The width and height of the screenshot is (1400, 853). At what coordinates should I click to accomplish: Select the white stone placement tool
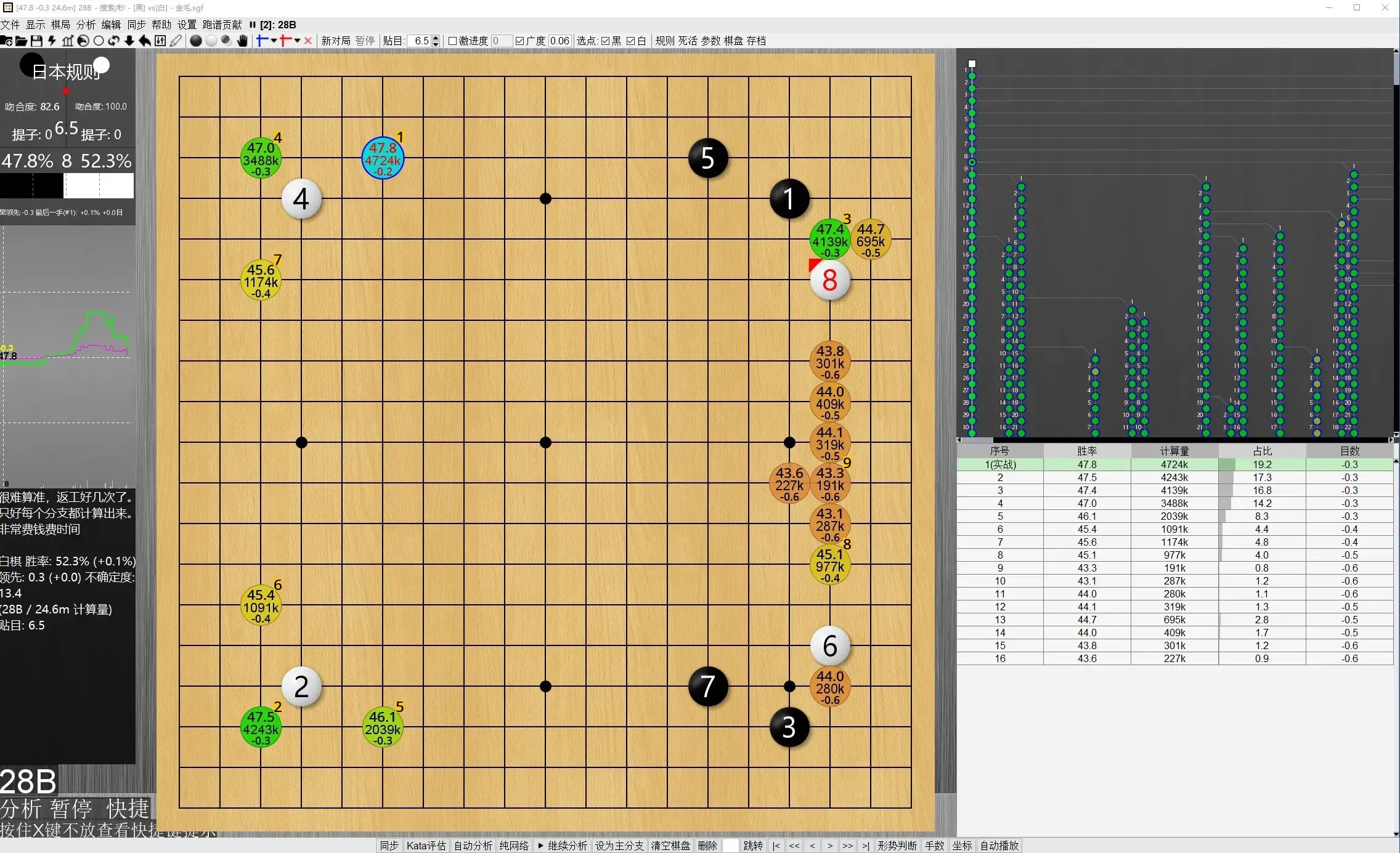pos(211,41)
